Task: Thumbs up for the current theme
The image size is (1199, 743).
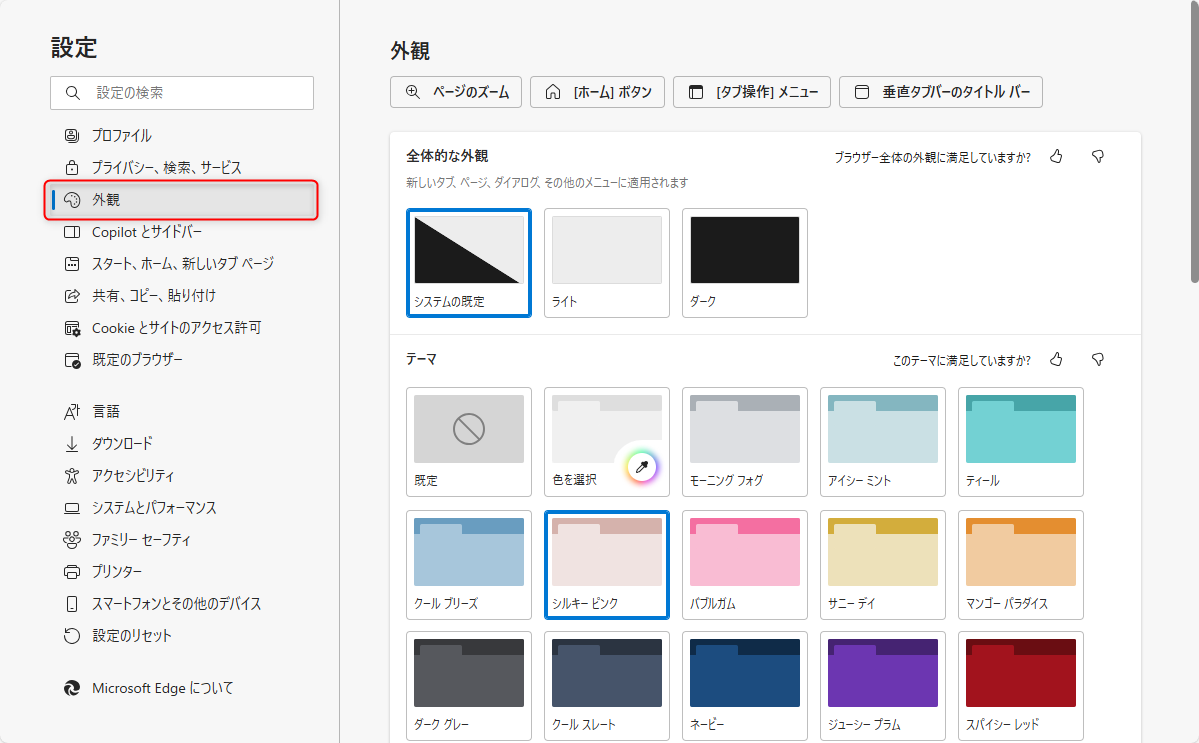Action: 1056,359
